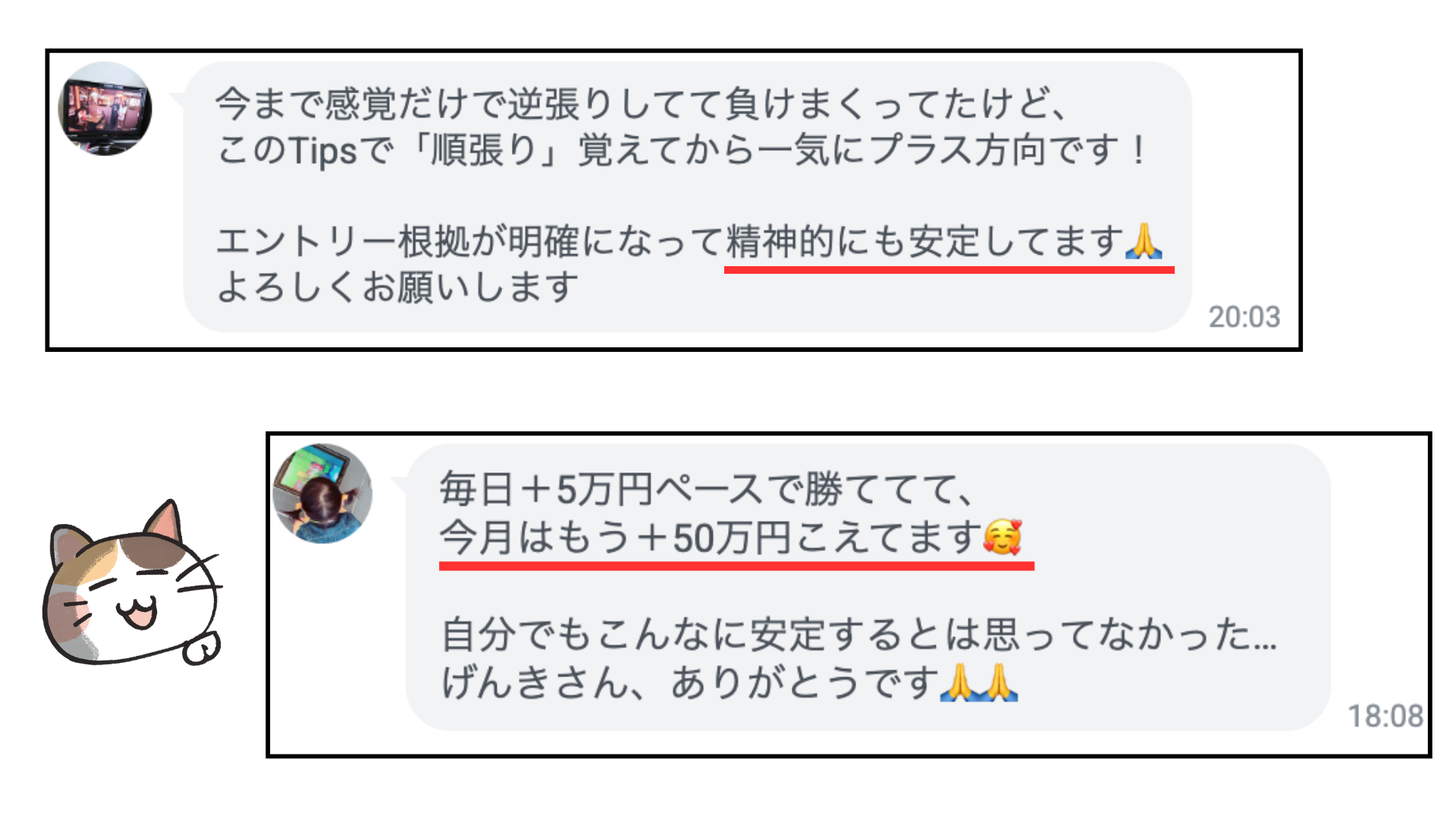The image size is (1456, 819).
Task: Click the smiling hearts emoji after こえてます
Action: pos(1003,537)
